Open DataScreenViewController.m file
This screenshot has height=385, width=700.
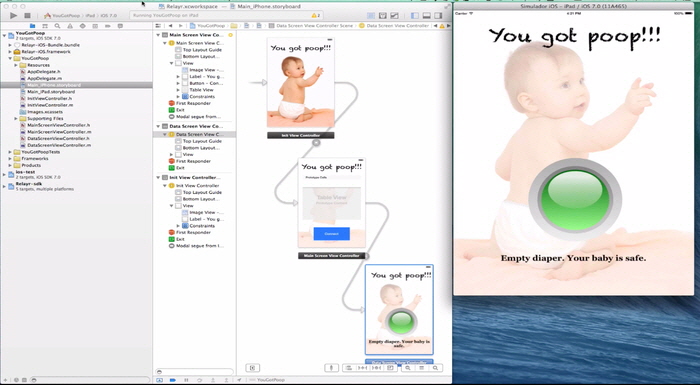point(59,145)
